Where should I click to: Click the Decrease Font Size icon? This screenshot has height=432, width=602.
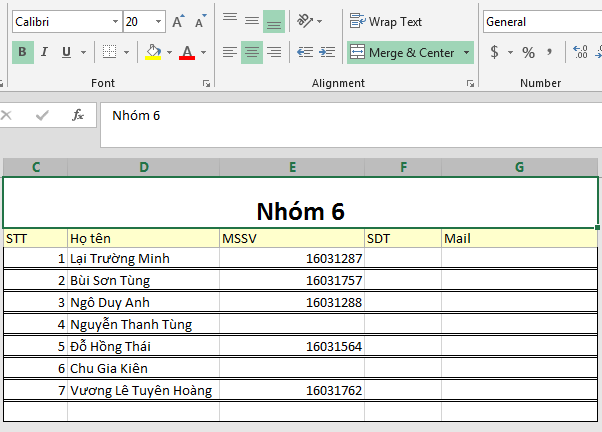tap(200, 22)
